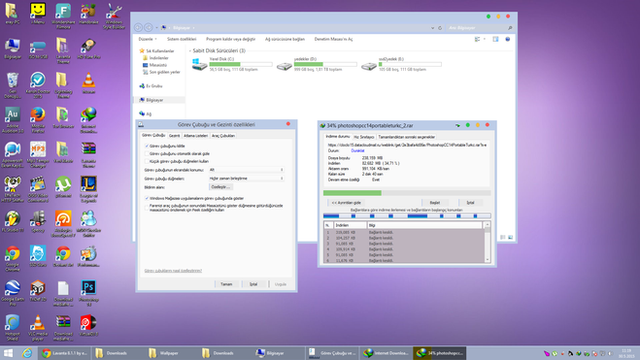
Task: Click the green IDM download progress bar
Action: coord(407,193)
